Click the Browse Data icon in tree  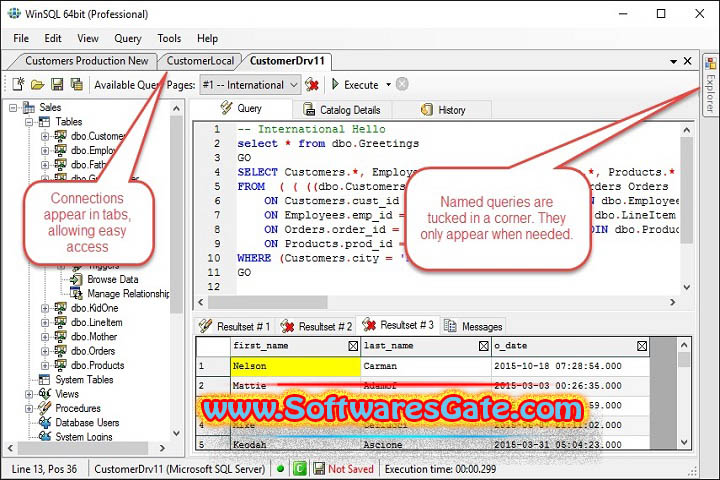76,279
